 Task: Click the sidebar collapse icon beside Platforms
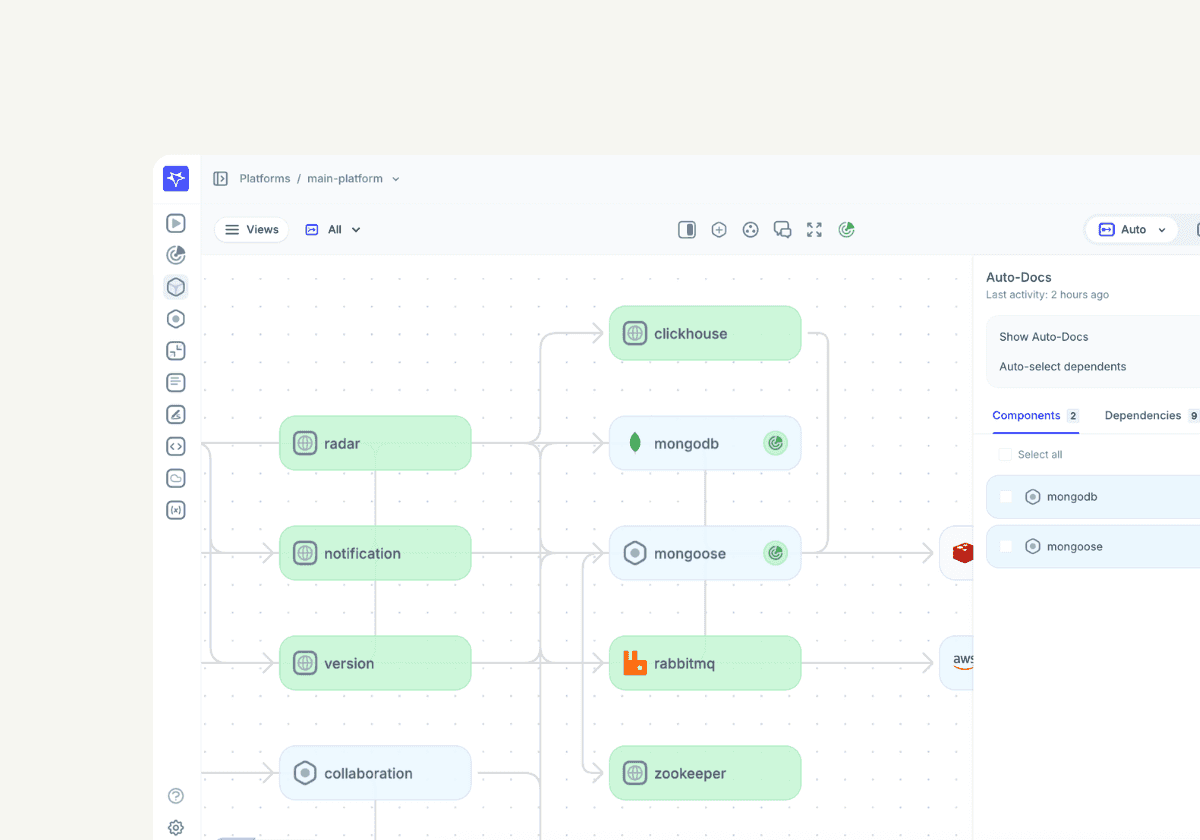(x=221, y=179)
